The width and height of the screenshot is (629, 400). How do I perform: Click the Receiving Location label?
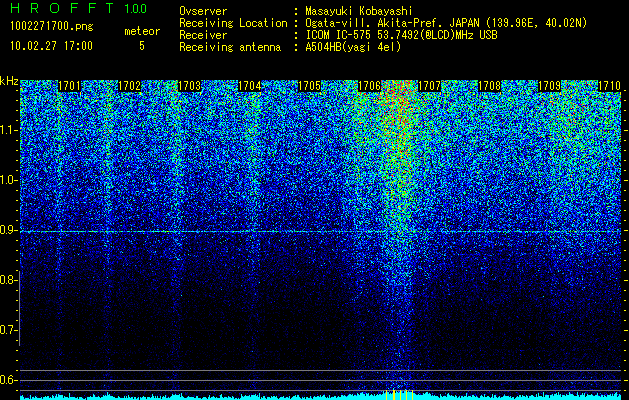point(233,23)
